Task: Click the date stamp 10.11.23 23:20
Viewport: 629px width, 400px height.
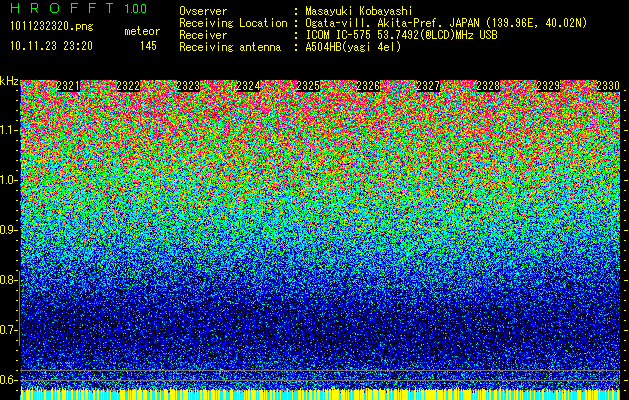Action: click(x=51, y=46)
